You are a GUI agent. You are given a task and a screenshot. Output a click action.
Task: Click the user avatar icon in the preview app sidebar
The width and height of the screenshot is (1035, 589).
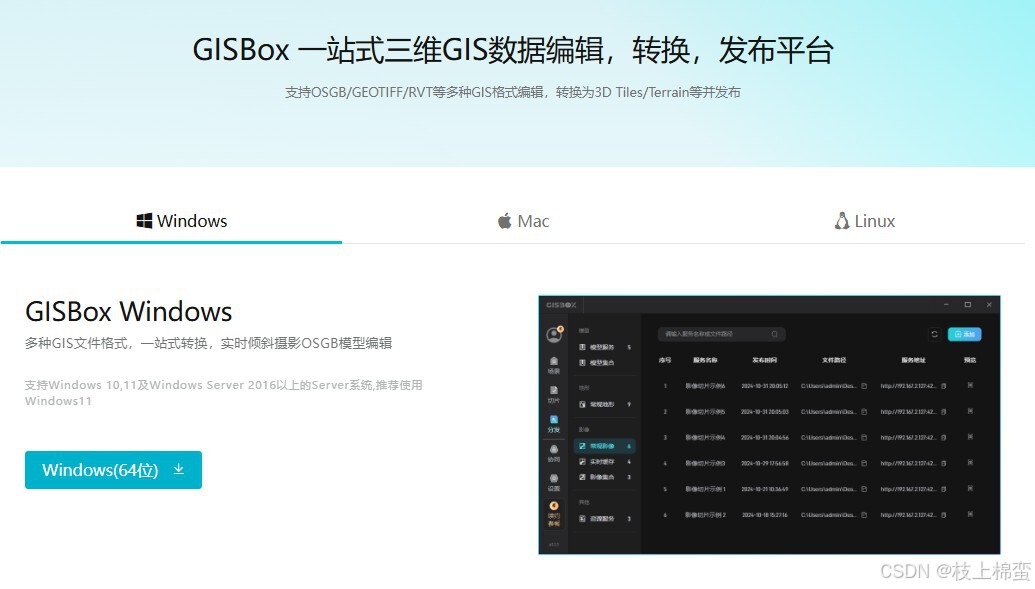point(554,335)
